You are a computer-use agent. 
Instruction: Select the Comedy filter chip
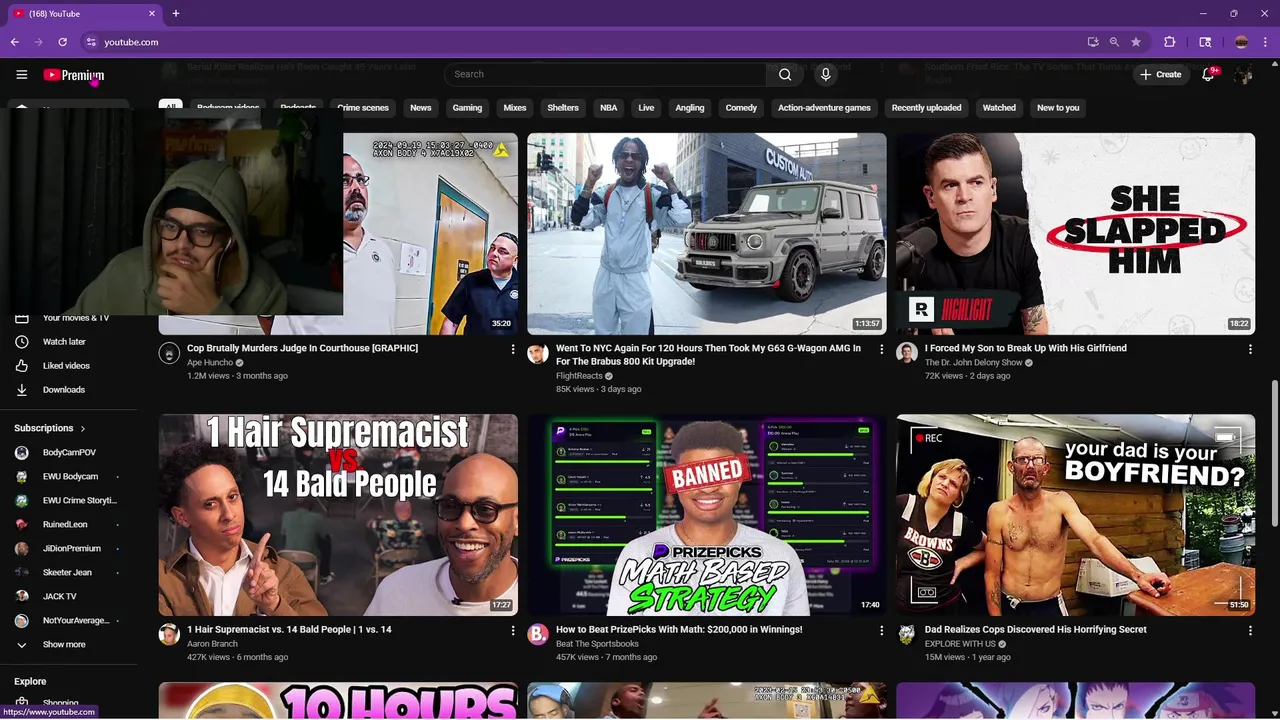point(741,108)
